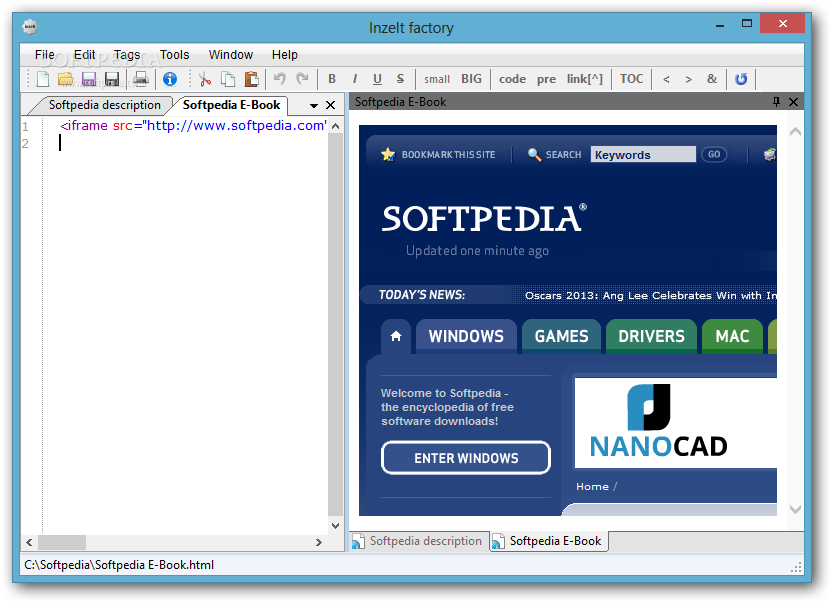This screenshot has width=832, height=603.
Task: Open the Edit menu
Action: click(x=84, y=55)
